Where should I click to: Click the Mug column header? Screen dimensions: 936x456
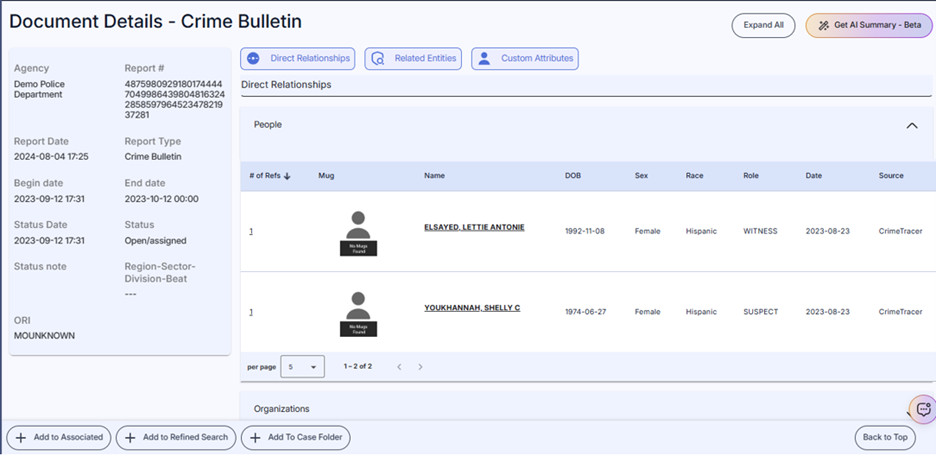point(326,176)
